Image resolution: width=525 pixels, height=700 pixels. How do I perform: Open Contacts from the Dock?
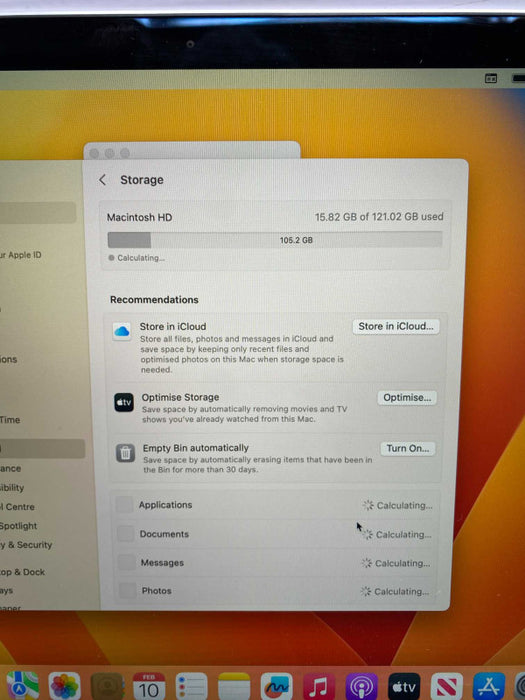[x=107, y=686]
